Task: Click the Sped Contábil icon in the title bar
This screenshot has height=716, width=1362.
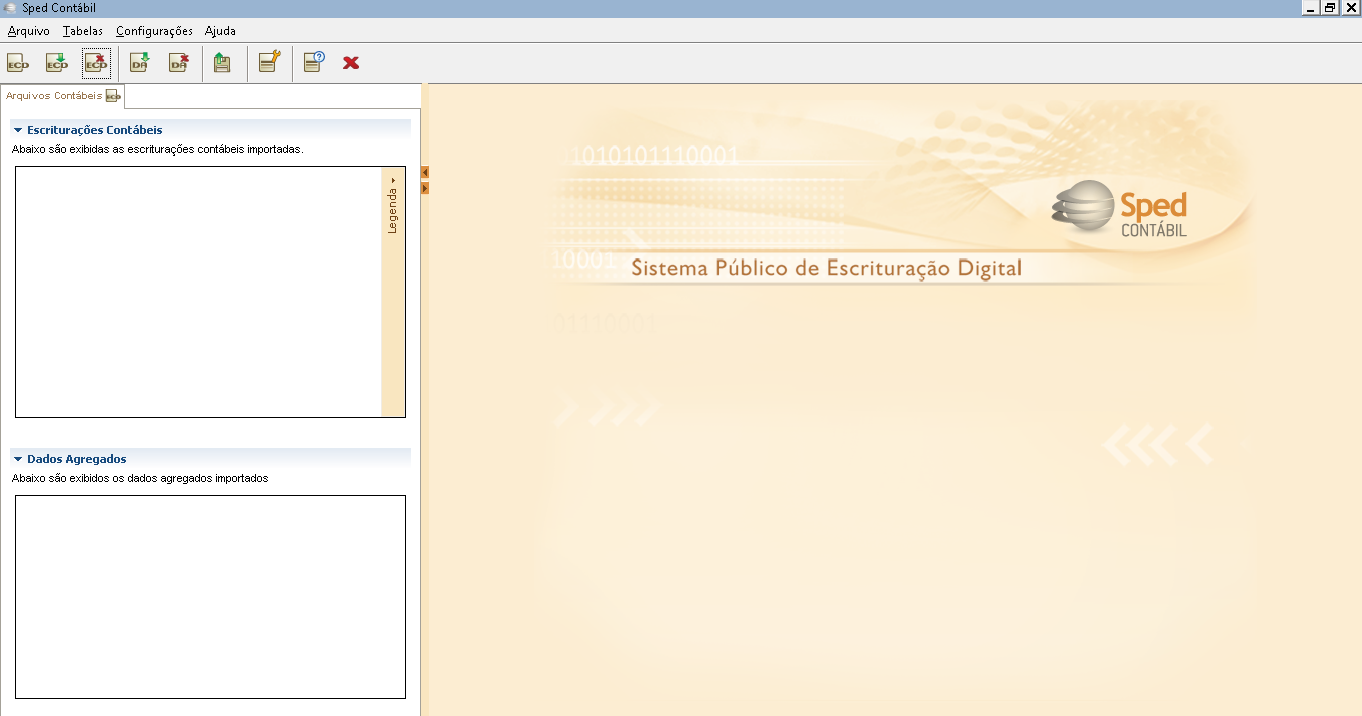Action: click(x=10, y=8)
